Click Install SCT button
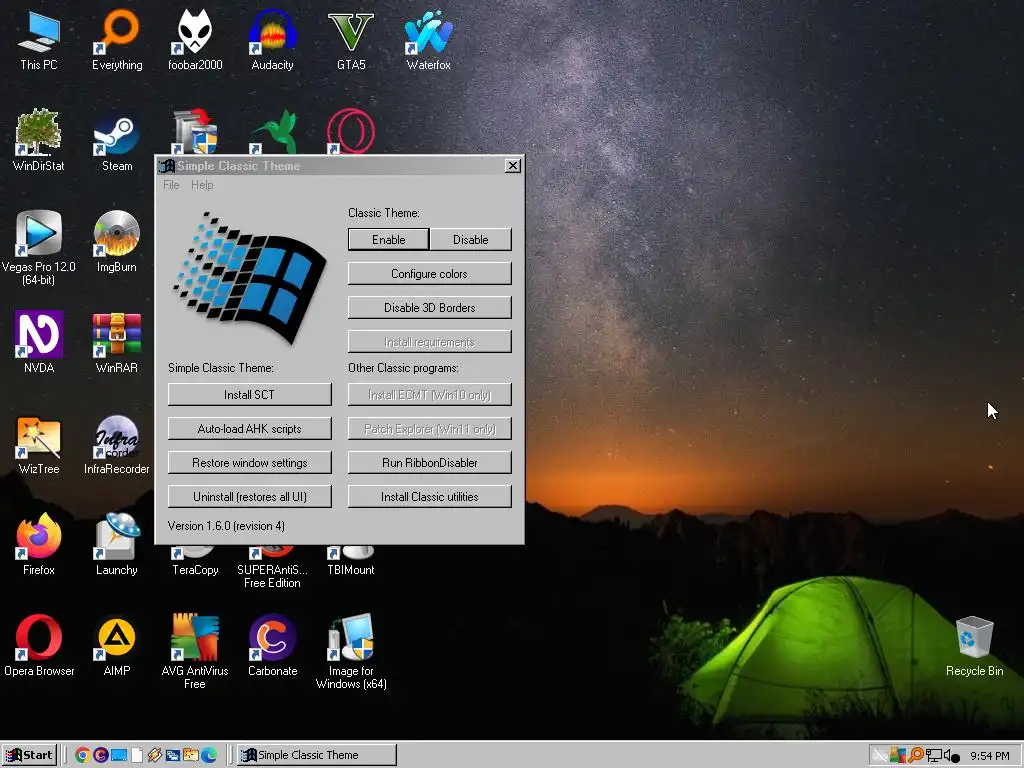Image resolution: width=1024 pixels, height=768 pixels. 249,394
